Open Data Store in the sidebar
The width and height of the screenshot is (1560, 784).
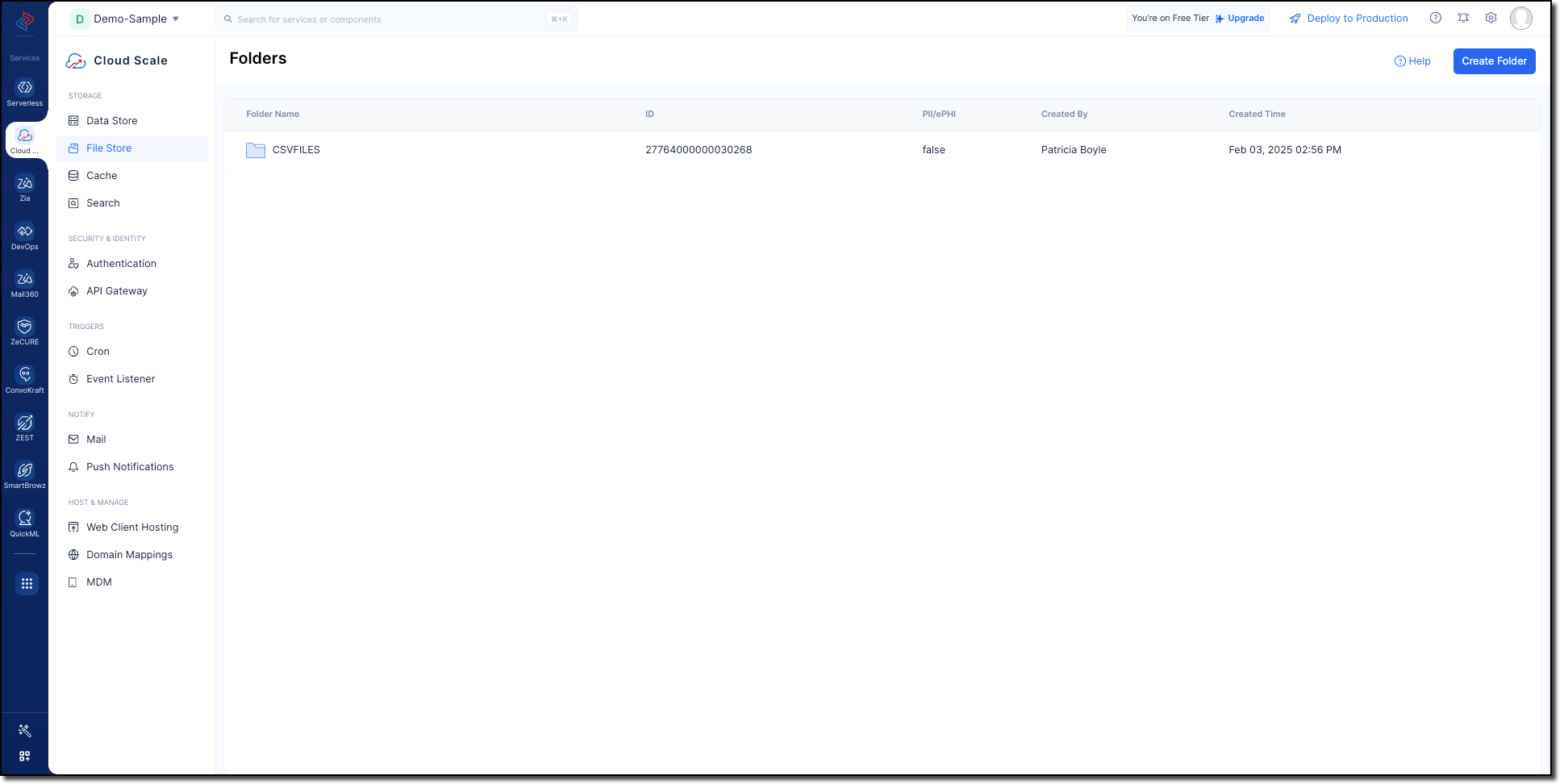click(x=131, y=121)
